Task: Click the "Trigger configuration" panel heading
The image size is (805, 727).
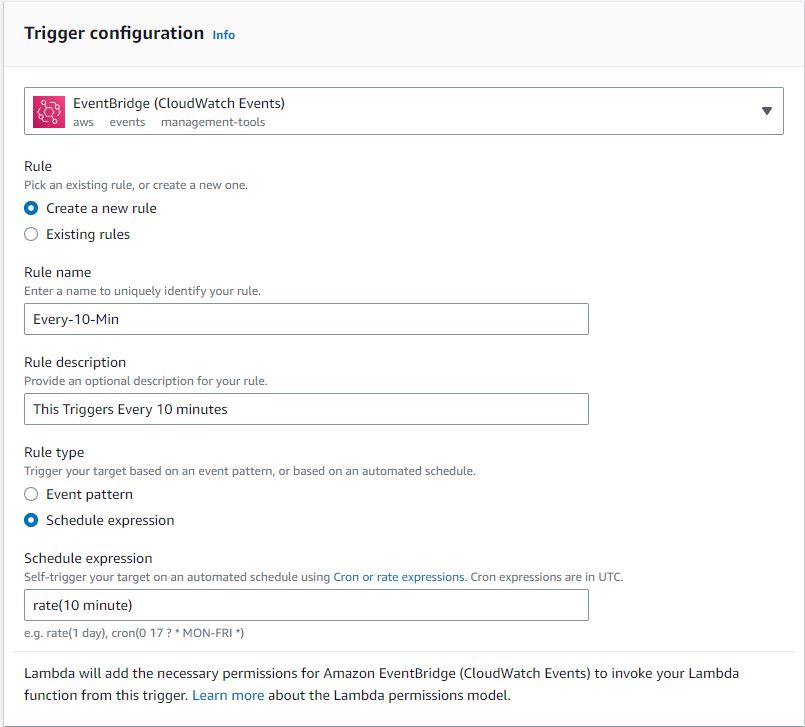Action: pyautogui.click(x=114, y=33)
